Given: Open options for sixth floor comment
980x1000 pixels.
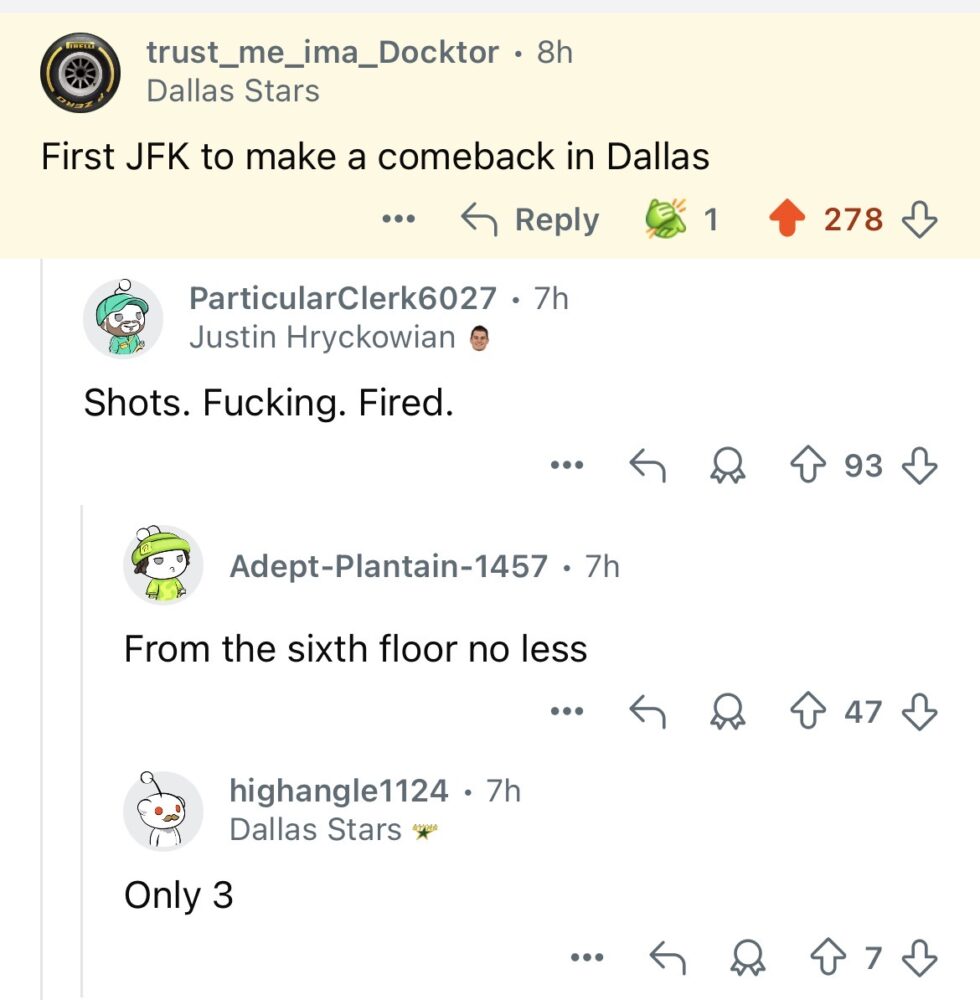Looking at the screenshot, I should click(x=567, y=711).
